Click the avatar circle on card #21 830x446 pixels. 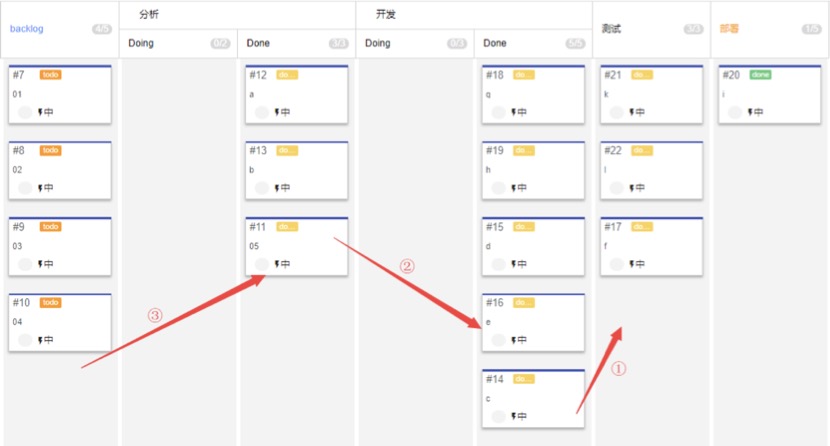[616, 112]
